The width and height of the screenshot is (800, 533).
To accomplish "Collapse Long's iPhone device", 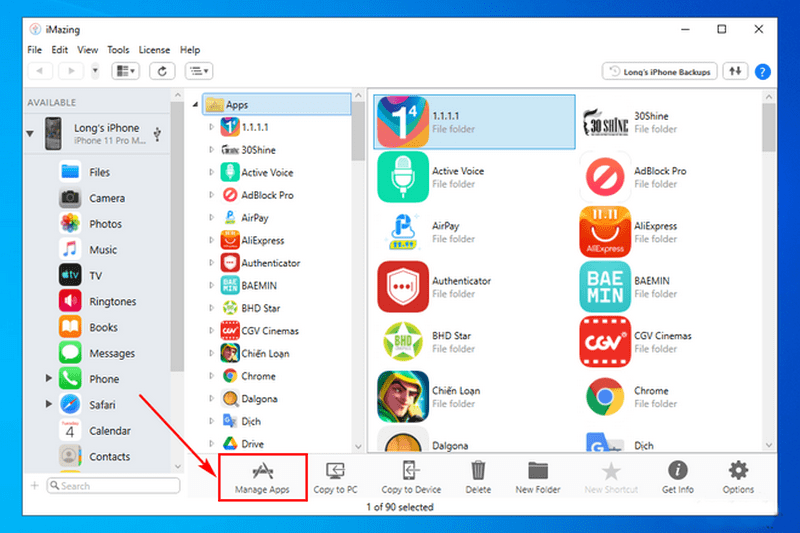I will coord(30,134).
